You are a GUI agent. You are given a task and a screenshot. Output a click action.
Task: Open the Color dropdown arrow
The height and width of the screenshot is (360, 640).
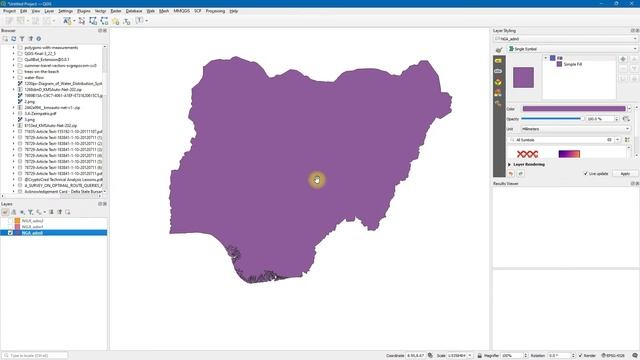(x=629, y=109)
